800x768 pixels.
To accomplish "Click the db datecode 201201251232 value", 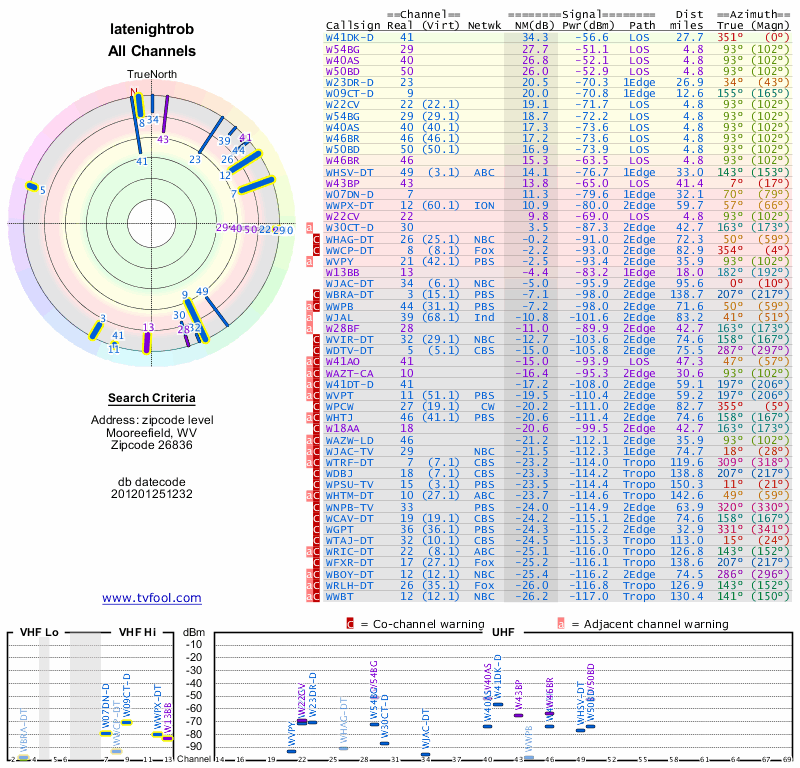I will tap(152, 494).
